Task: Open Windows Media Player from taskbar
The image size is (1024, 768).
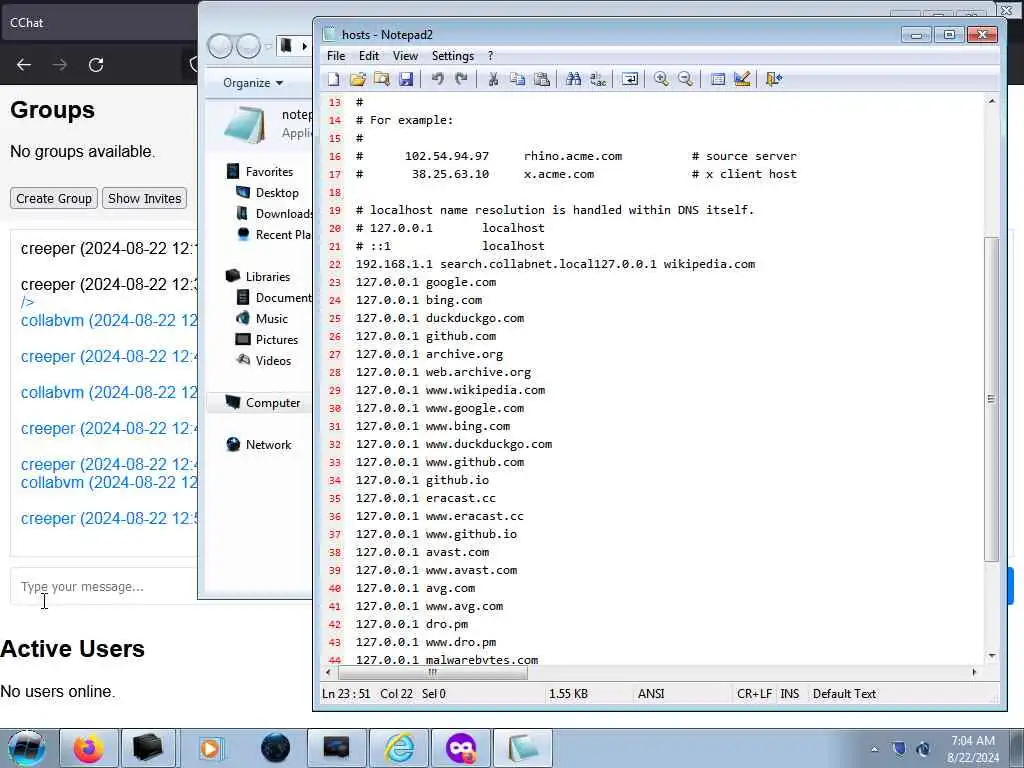Action: 210,748
